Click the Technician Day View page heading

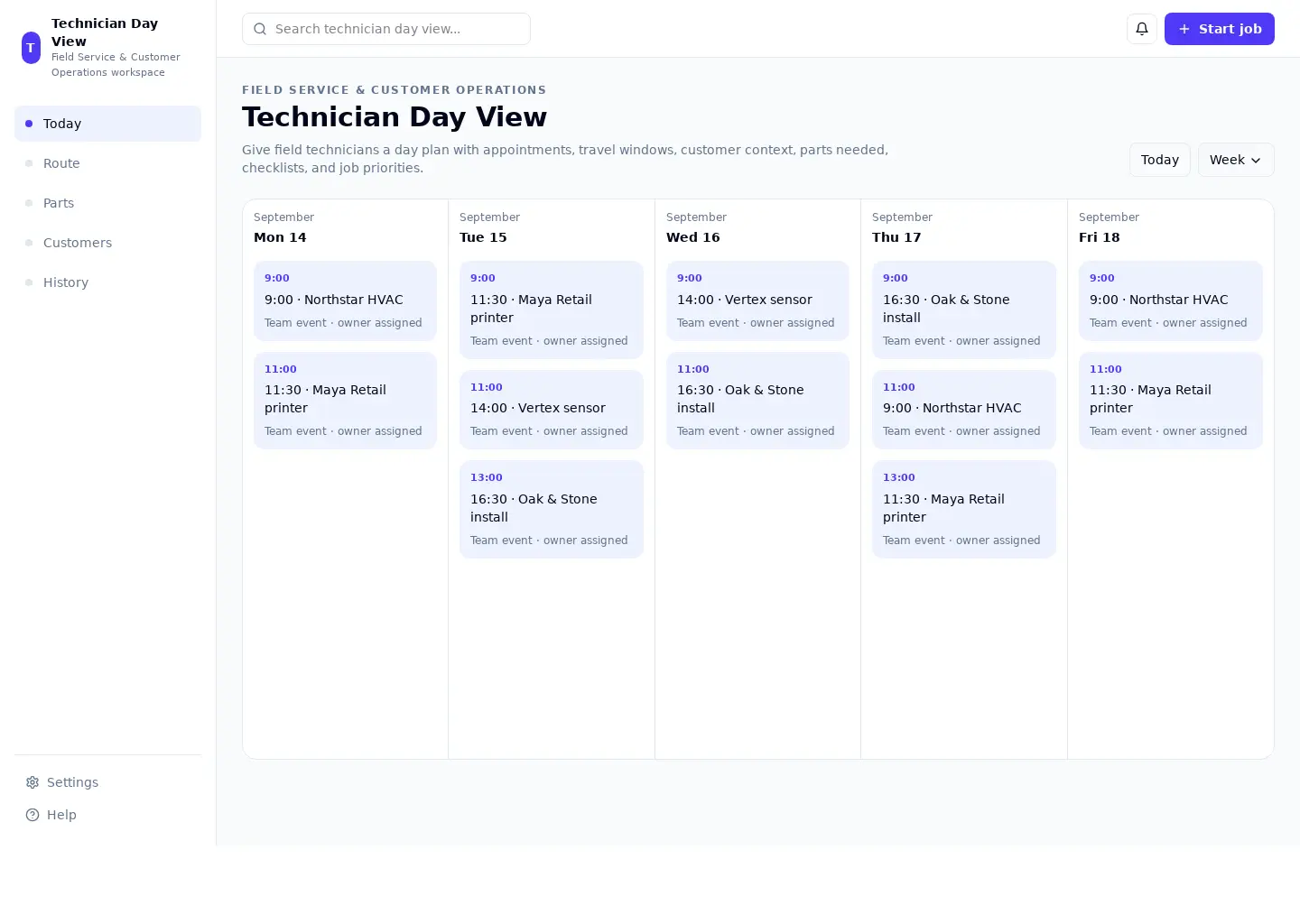(x=395, y=117)
